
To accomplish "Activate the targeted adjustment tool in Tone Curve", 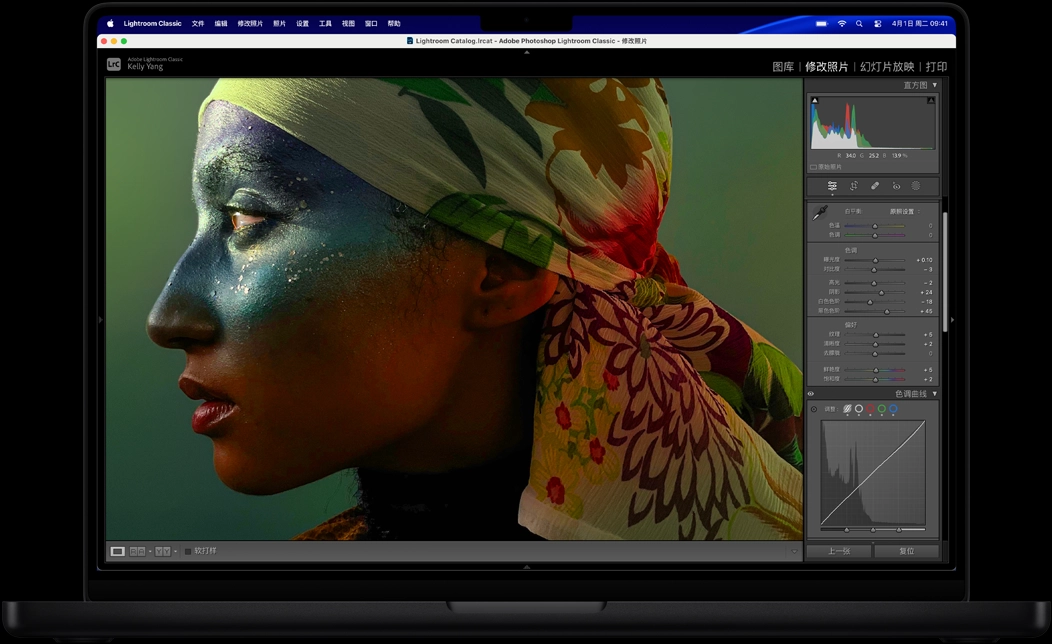I will (813, 408).
